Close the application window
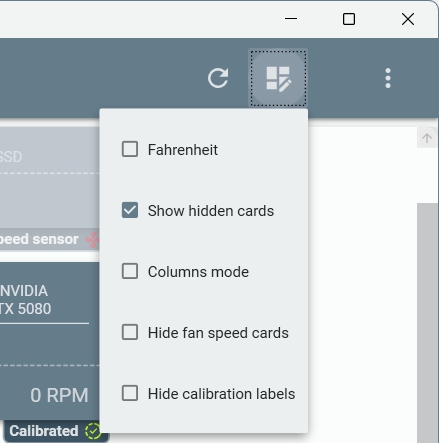 tap(408, 19)
